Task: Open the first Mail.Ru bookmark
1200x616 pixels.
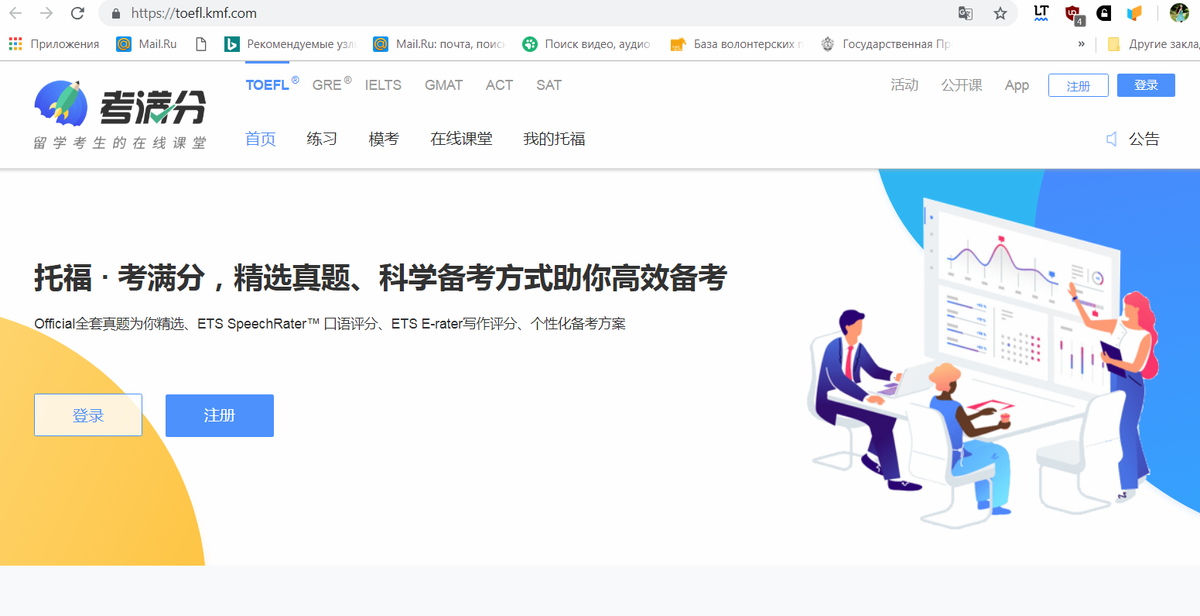Action: coord(147,44)
